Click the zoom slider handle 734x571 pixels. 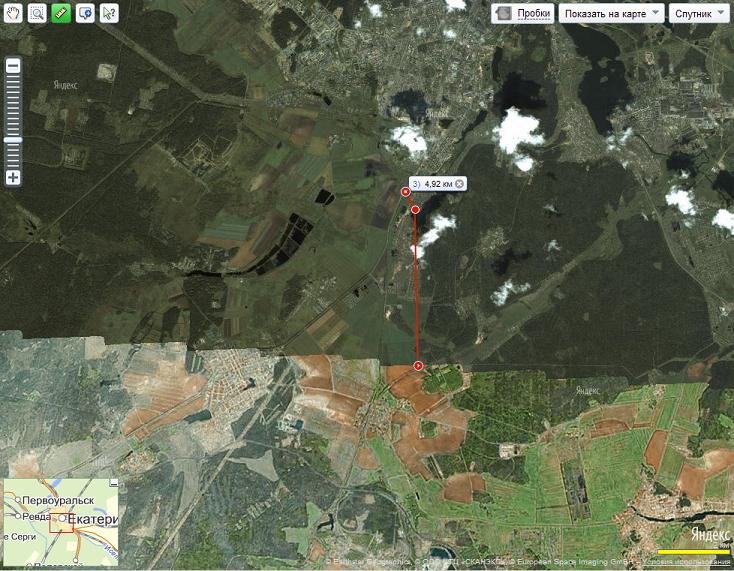click(x=13, y=140)
